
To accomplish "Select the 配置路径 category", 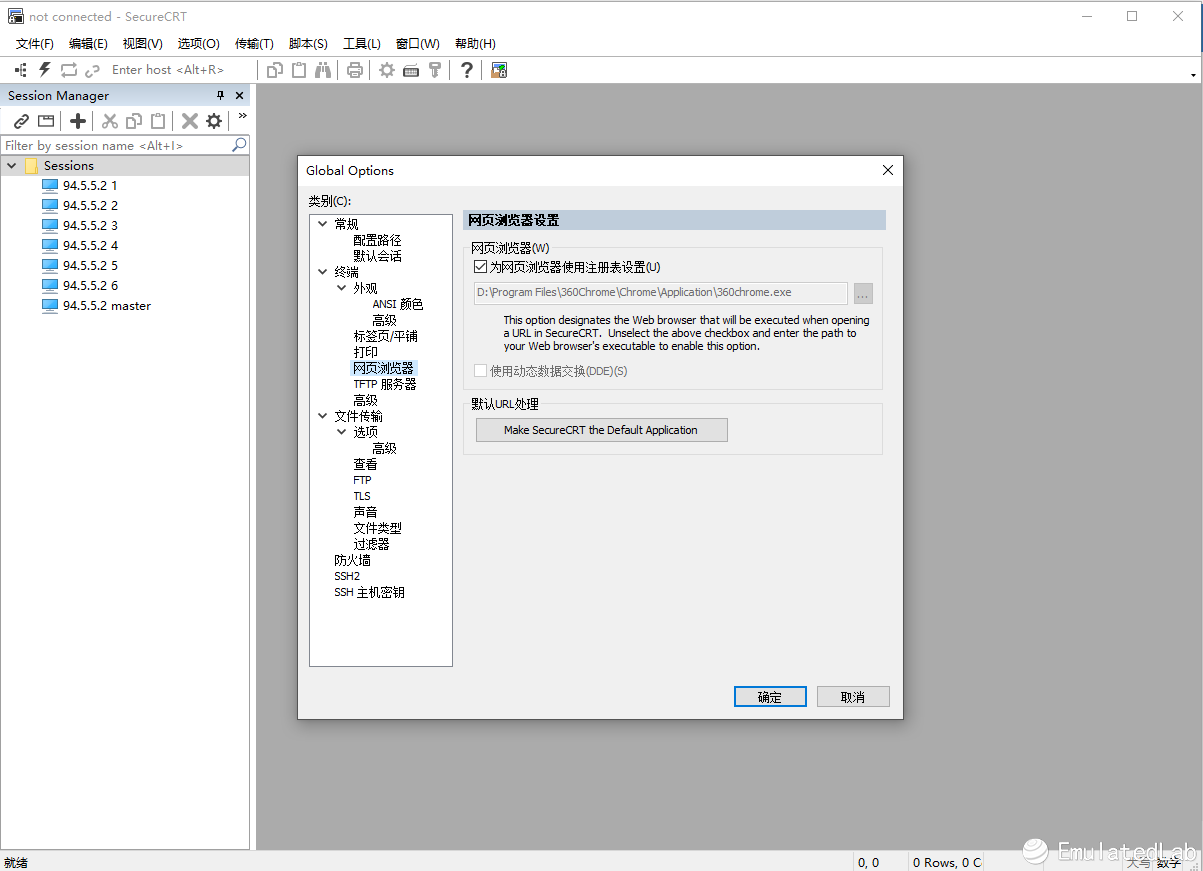I will 377,240.
